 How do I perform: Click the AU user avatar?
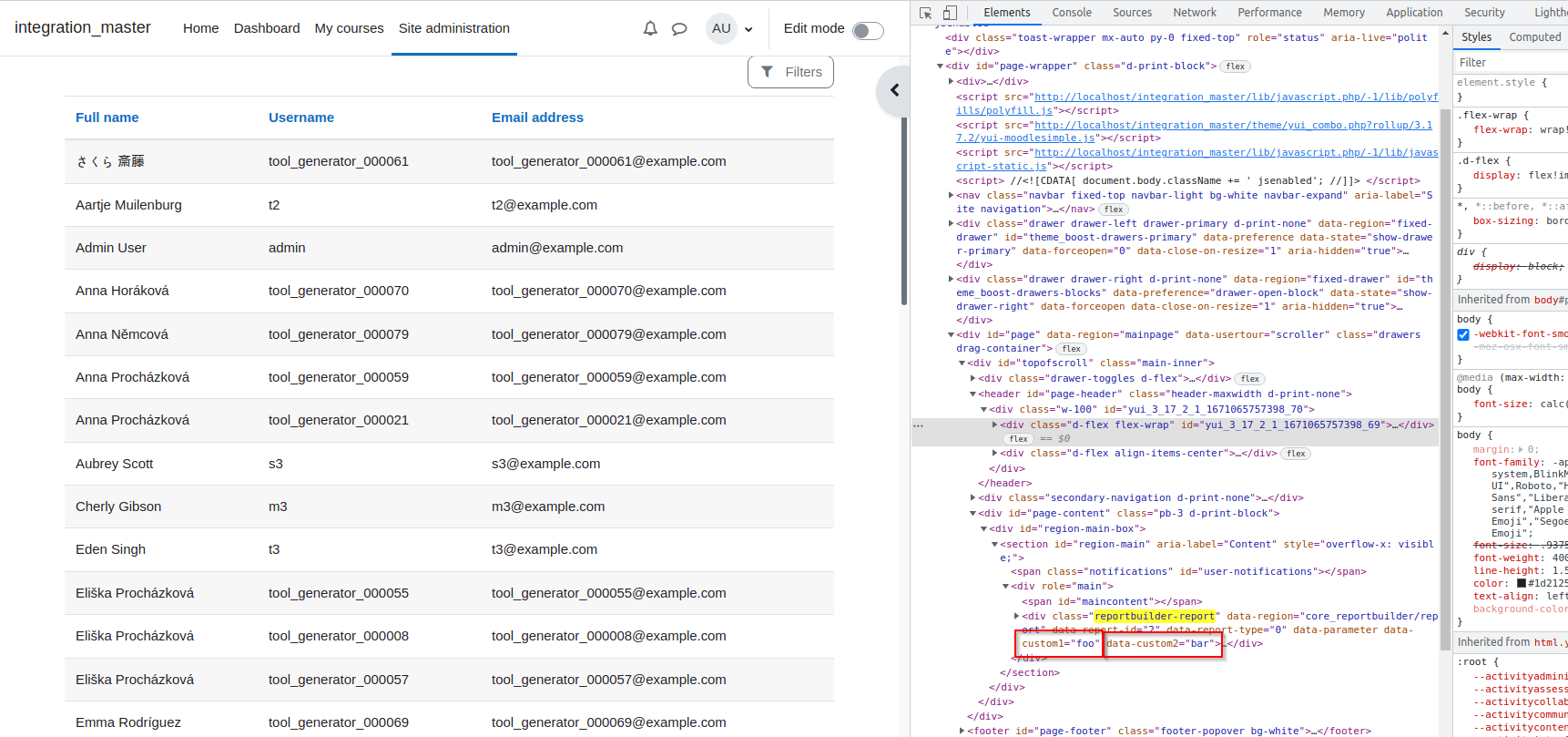point(721,28)
